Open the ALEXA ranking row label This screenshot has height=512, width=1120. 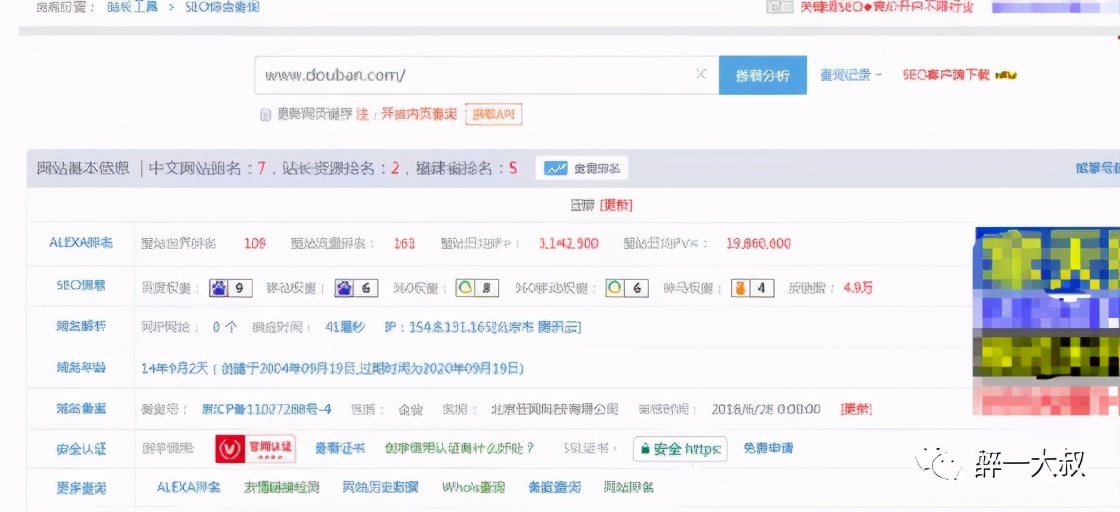point(81,243)
